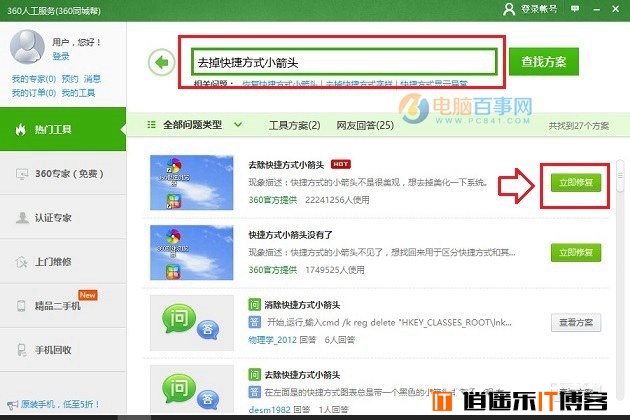630x420 pixels.
Task: Click the blue 答 tag before cmd answer
Action: (x=254, y=322)
